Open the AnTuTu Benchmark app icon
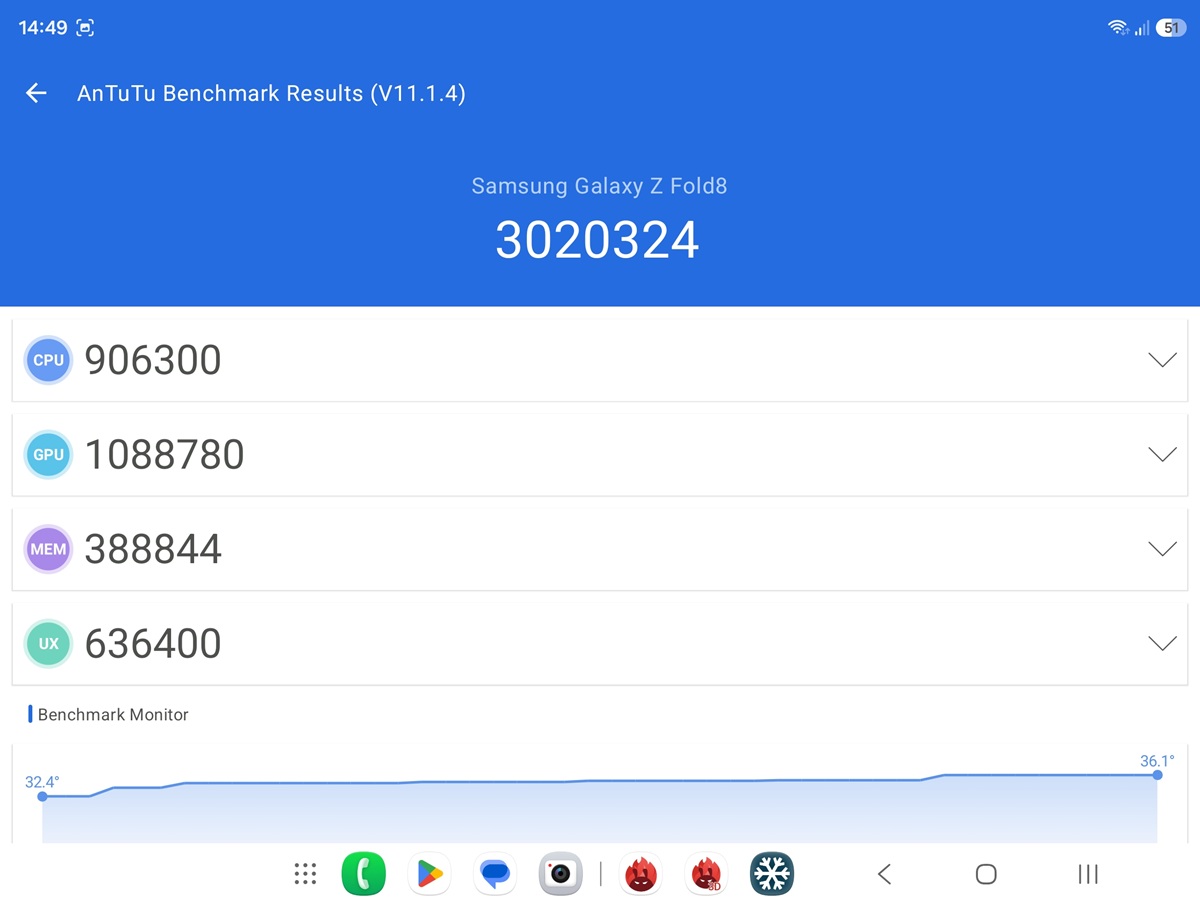 click(x=641, y=874)
